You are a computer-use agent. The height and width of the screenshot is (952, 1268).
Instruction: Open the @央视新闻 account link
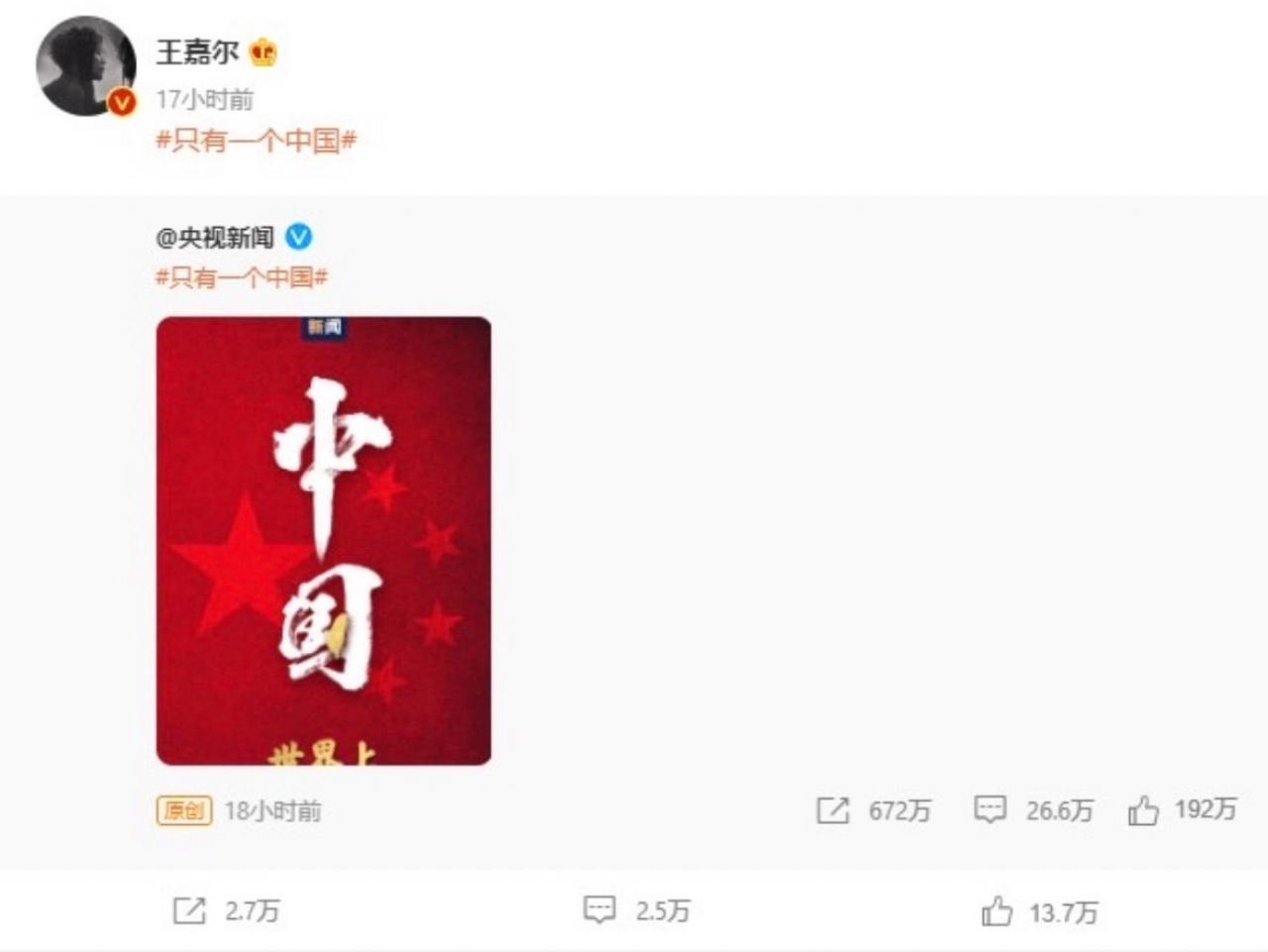click(x=215, y=237)
